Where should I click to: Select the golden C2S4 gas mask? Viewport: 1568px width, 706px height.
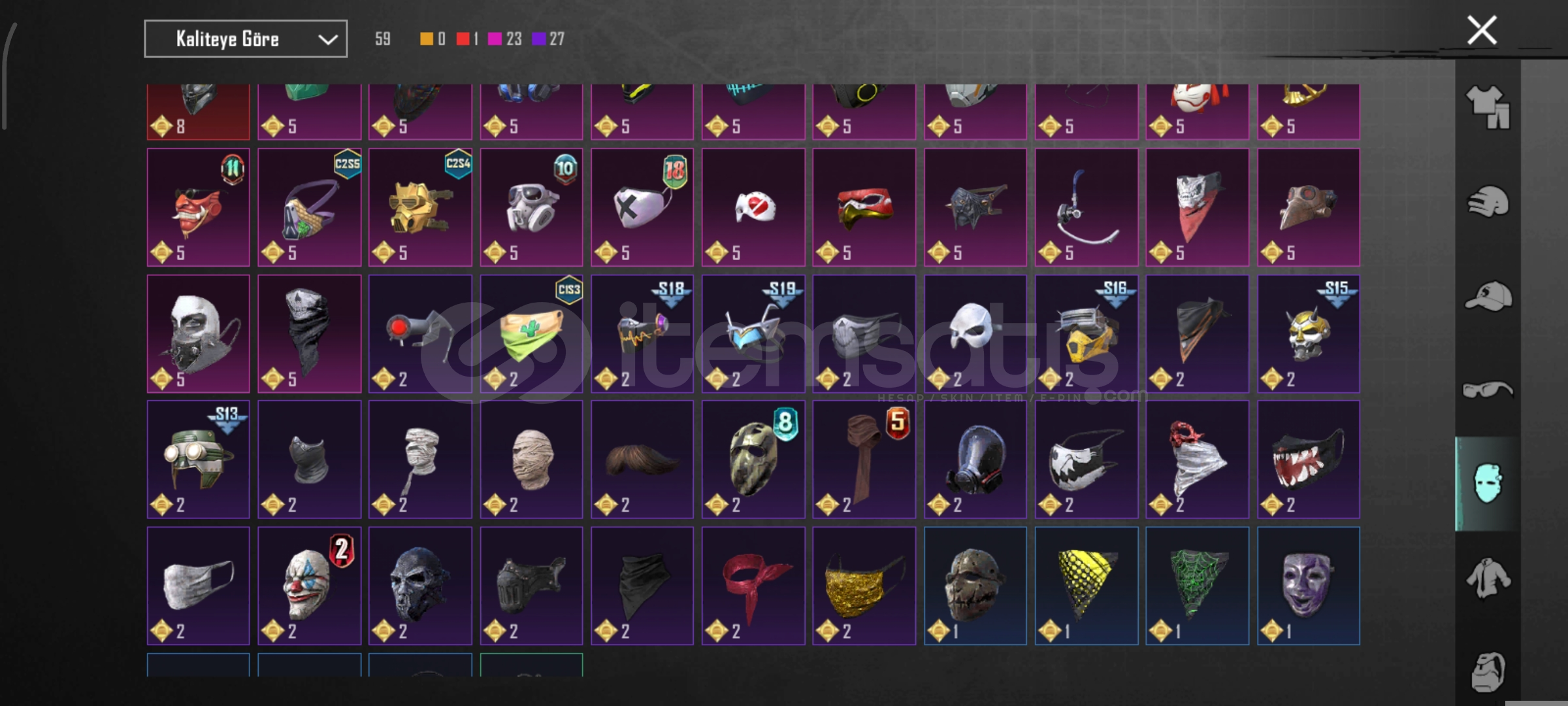click(x=420, y=207)
